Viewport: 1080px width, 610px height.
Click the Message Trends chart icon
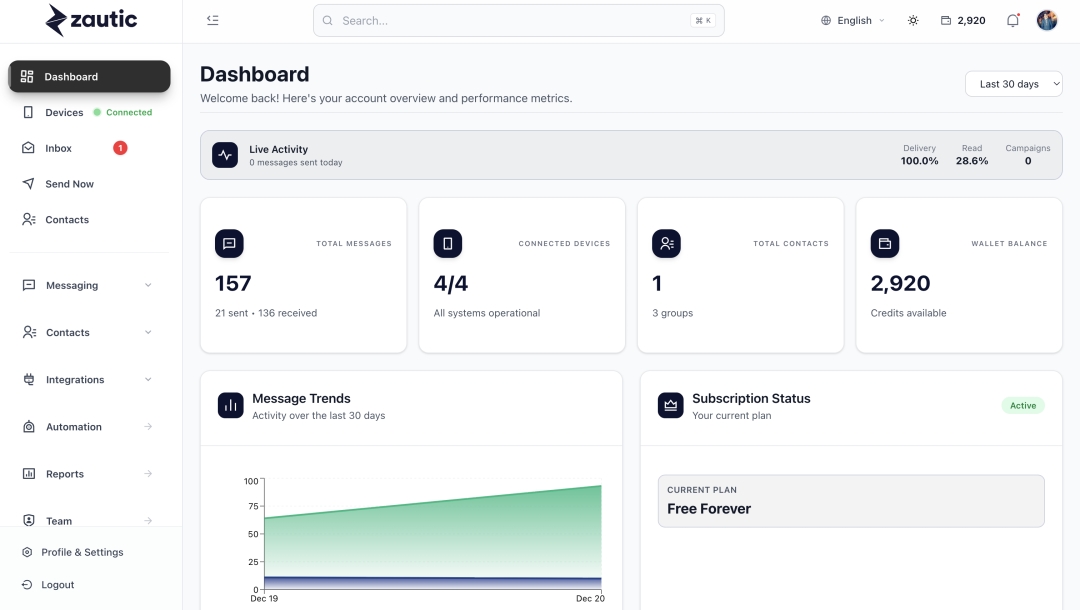coord(231,405)
